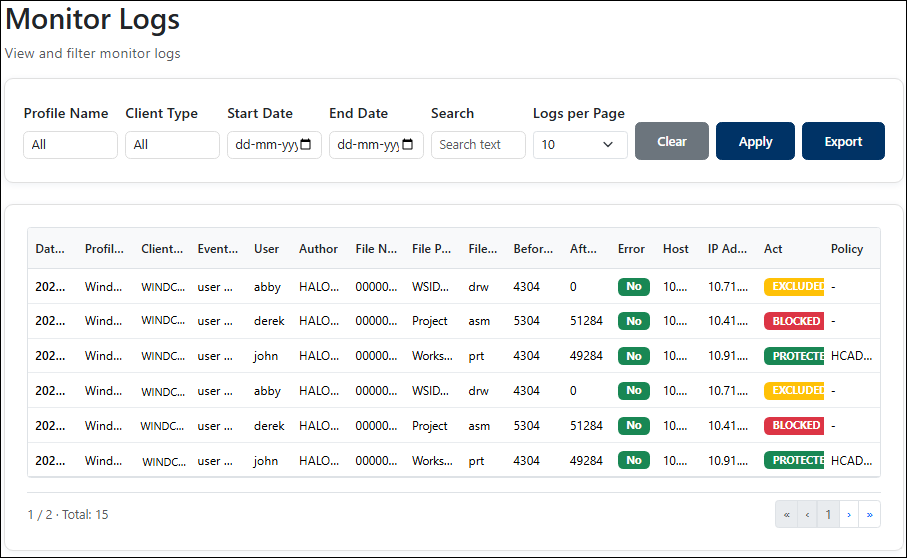Click BLOCKED badge in second derek row
Image resolution: width=907 pixels, height=558 pixels.
tap(794, 425)
